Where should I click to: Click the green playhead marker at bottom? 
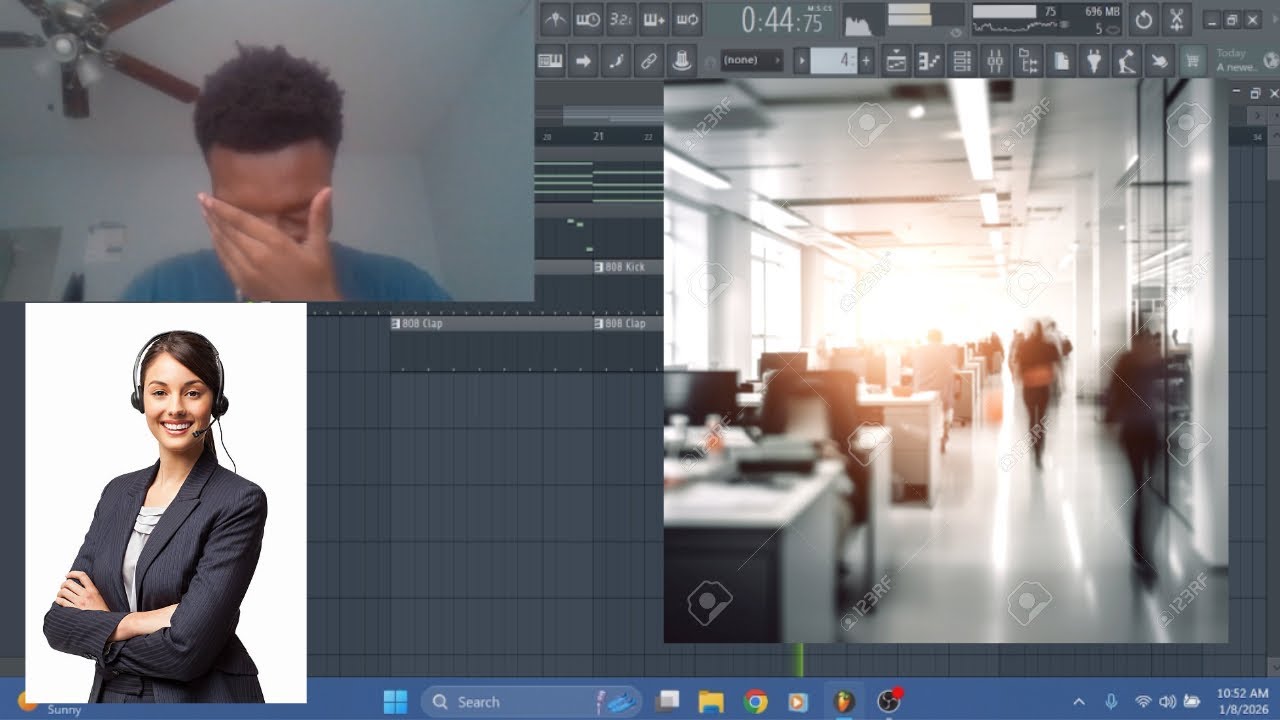pyautogui.click(x=799, y=660)
